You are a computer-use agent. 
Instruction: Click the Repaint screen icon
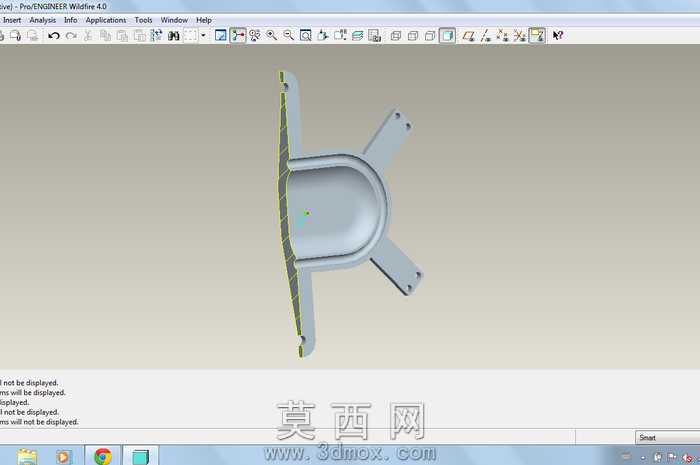click(x=221, y=36)
